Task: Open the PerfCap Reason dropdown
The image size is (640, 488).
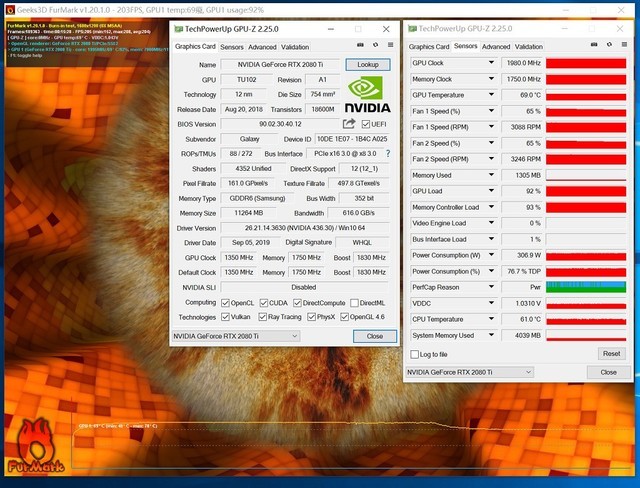Action: click(x=491, y=287)
